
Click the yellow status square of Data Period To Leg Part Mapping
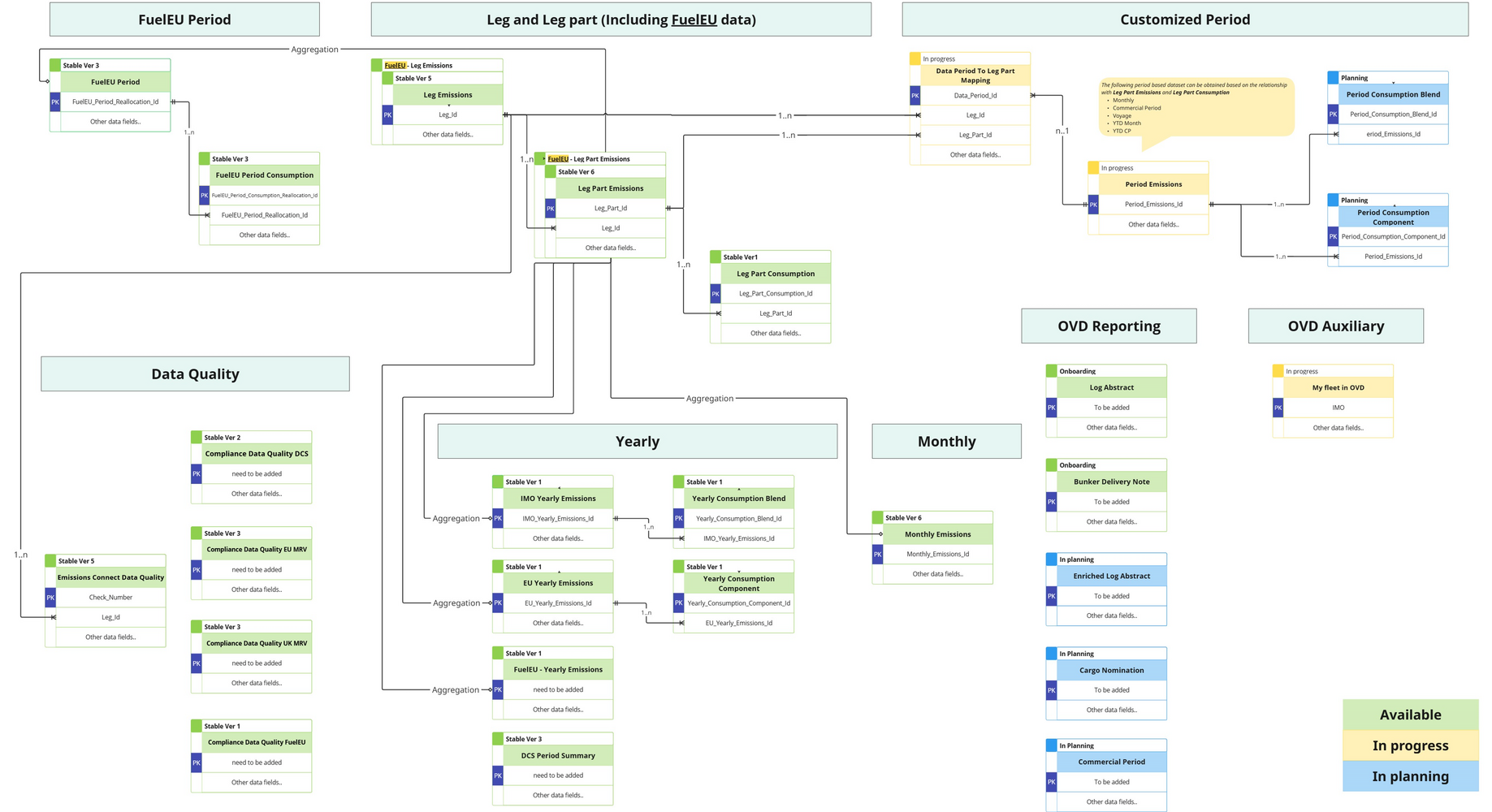(x=915, y=58)
